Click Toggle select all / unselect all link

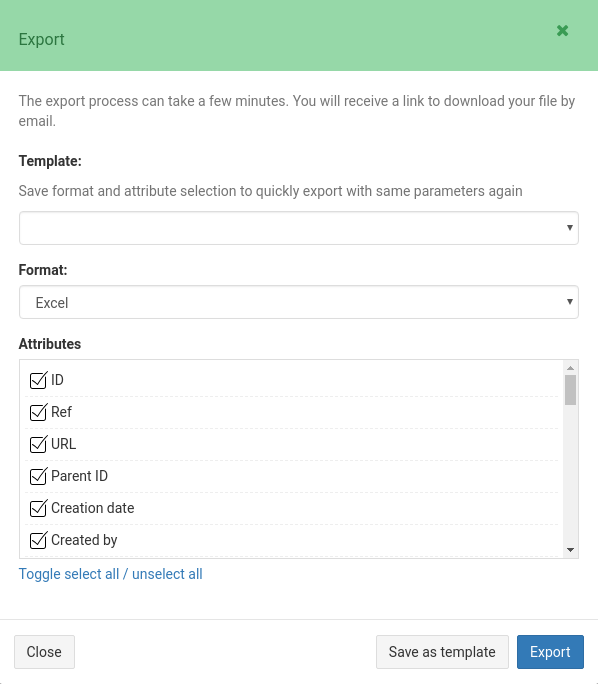click(110, 574)
